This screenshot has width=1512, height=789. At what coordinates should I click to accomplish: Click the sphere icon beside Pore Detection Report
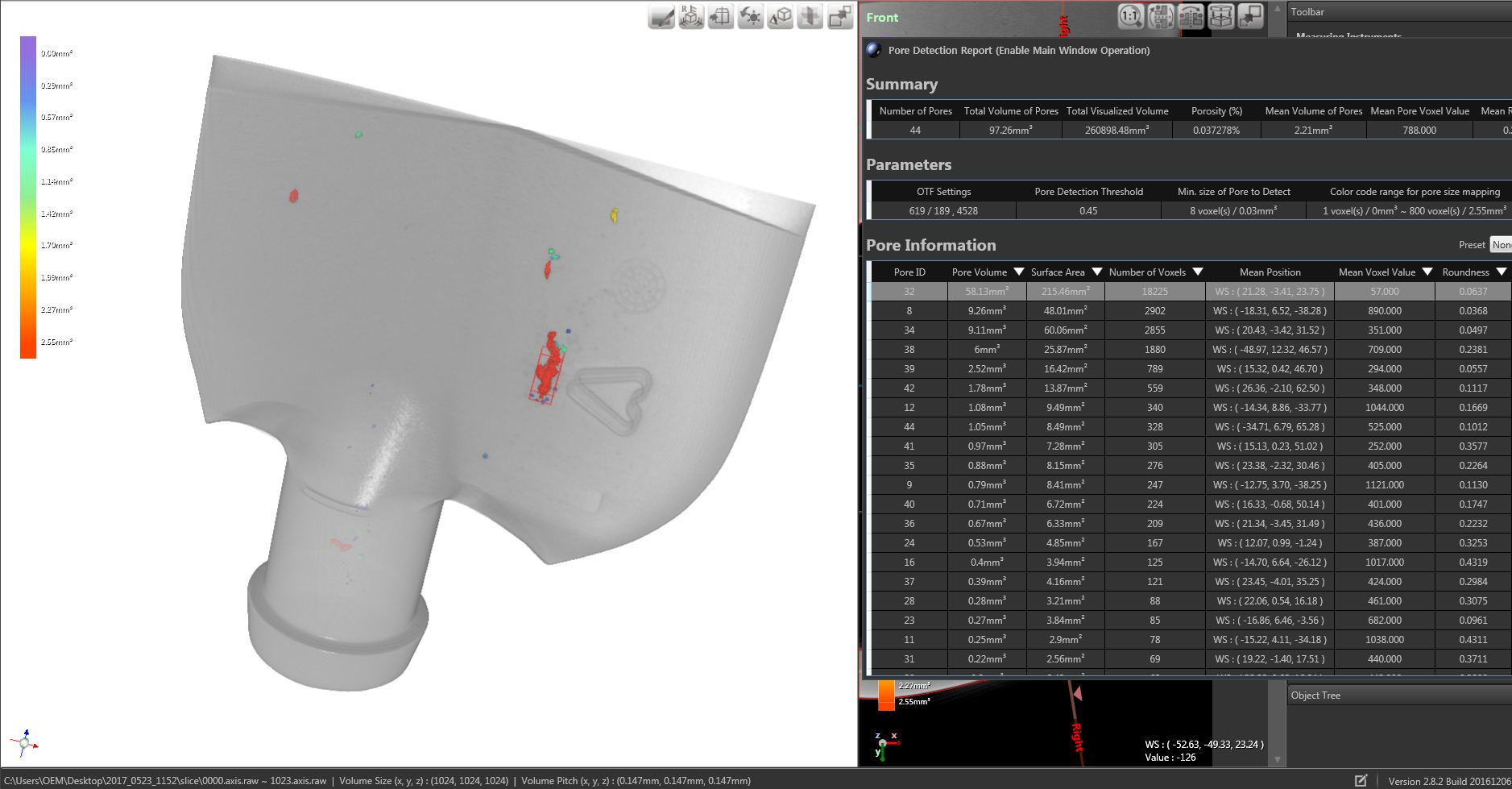point(874,50)
